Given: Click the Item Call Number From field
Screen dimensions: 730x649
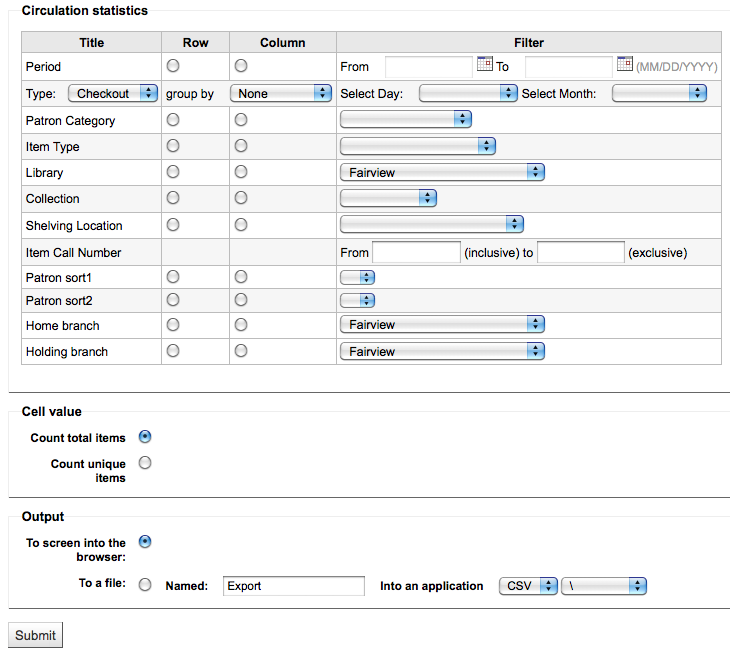Looking at the screenshot, I should pyautogui.click(x=417, y=252).
